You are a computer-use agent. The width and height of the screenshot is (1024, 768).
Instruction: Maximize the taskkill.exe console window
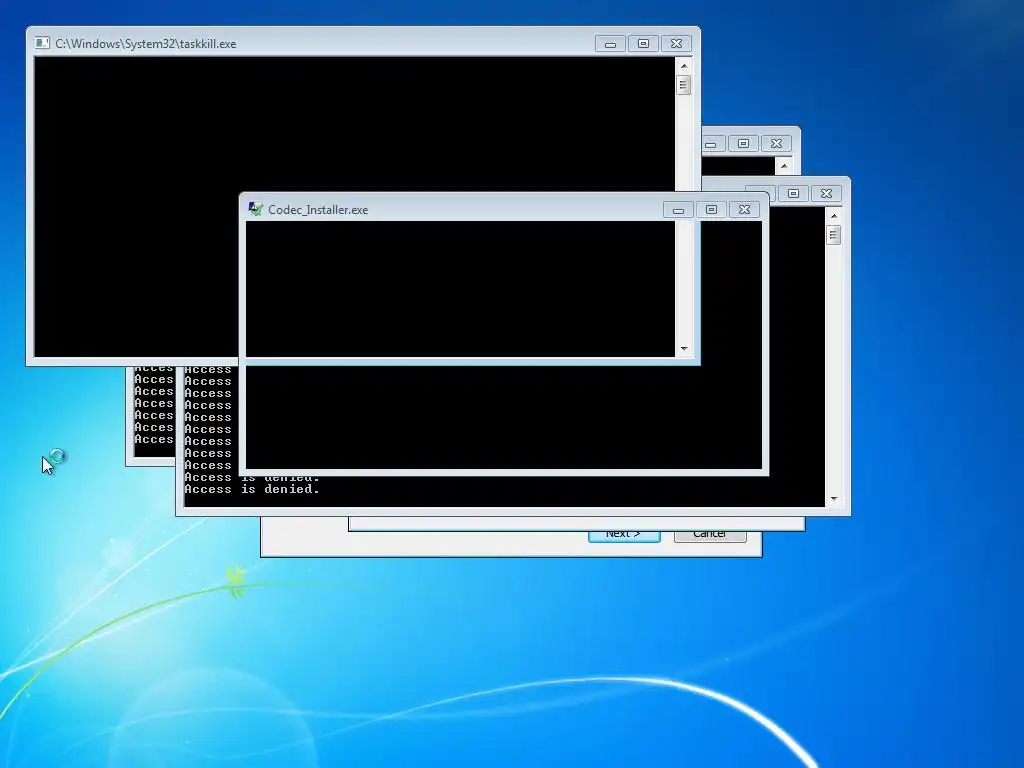point(643,44)
